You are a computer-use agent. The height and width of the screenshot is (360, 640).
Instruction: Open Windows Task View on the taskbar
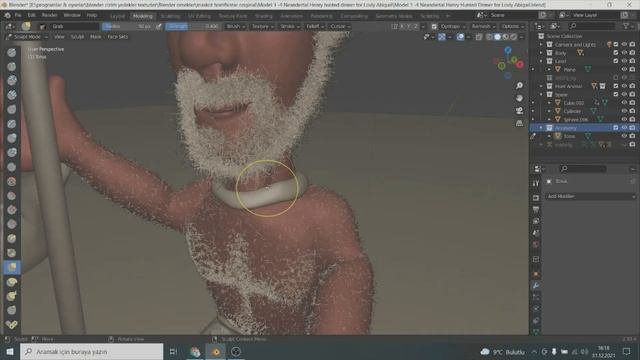click(x=173, y=351)
